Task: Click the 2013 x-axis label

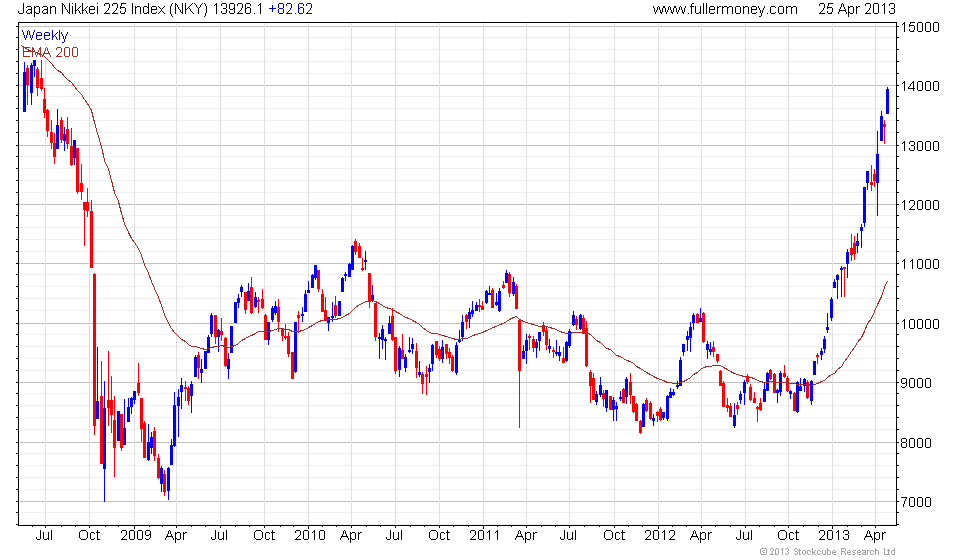Action: pyautogui.click(x=834, y=535)
